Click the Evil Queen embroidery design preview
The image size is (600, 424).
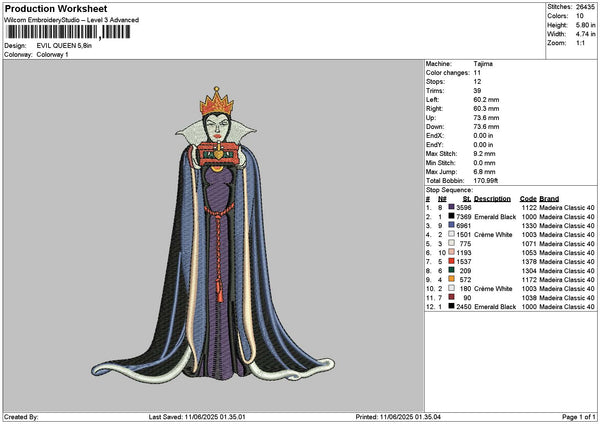[213, 234]
